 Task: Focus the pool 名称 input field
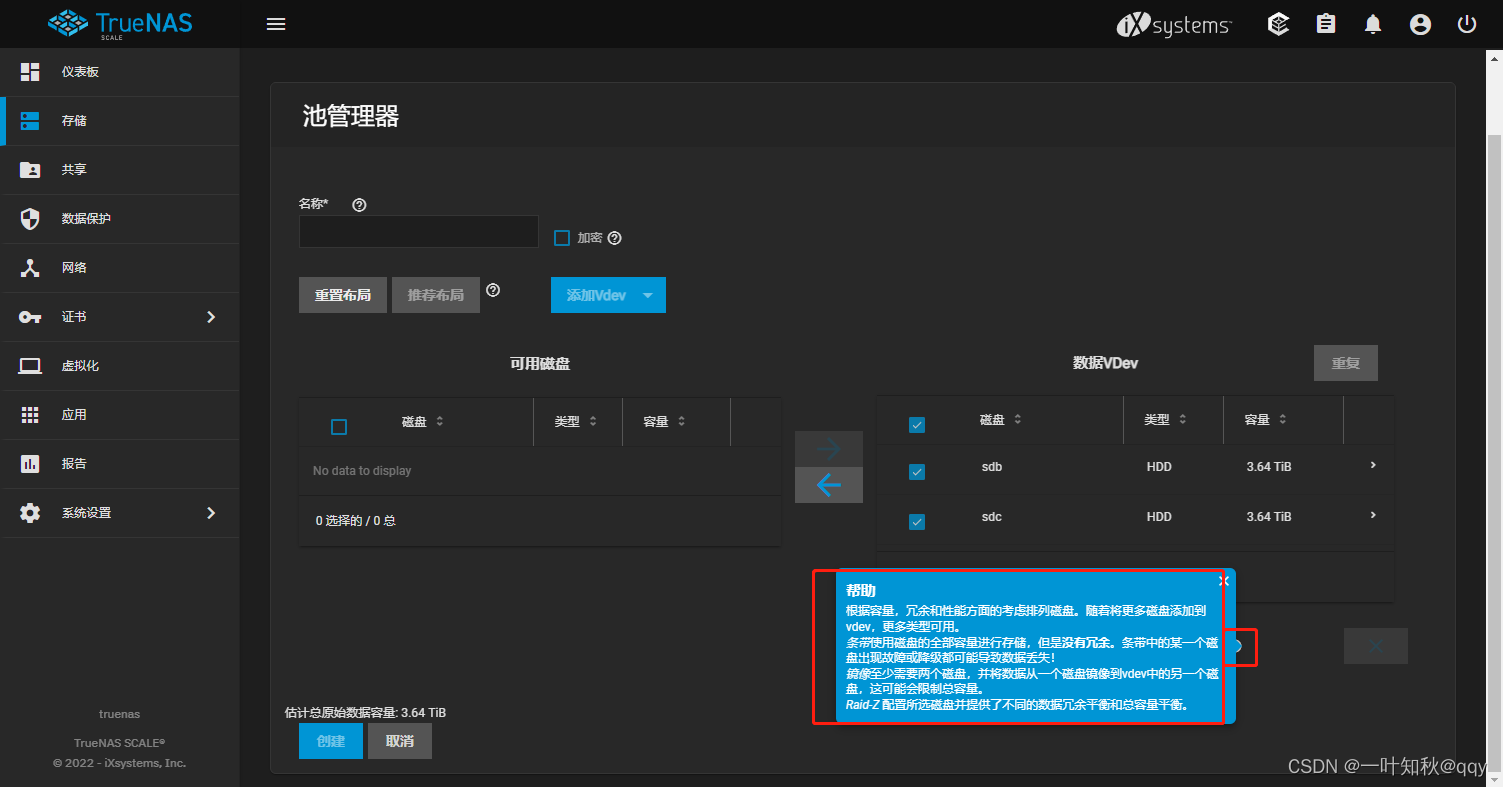tap(419, 232)
